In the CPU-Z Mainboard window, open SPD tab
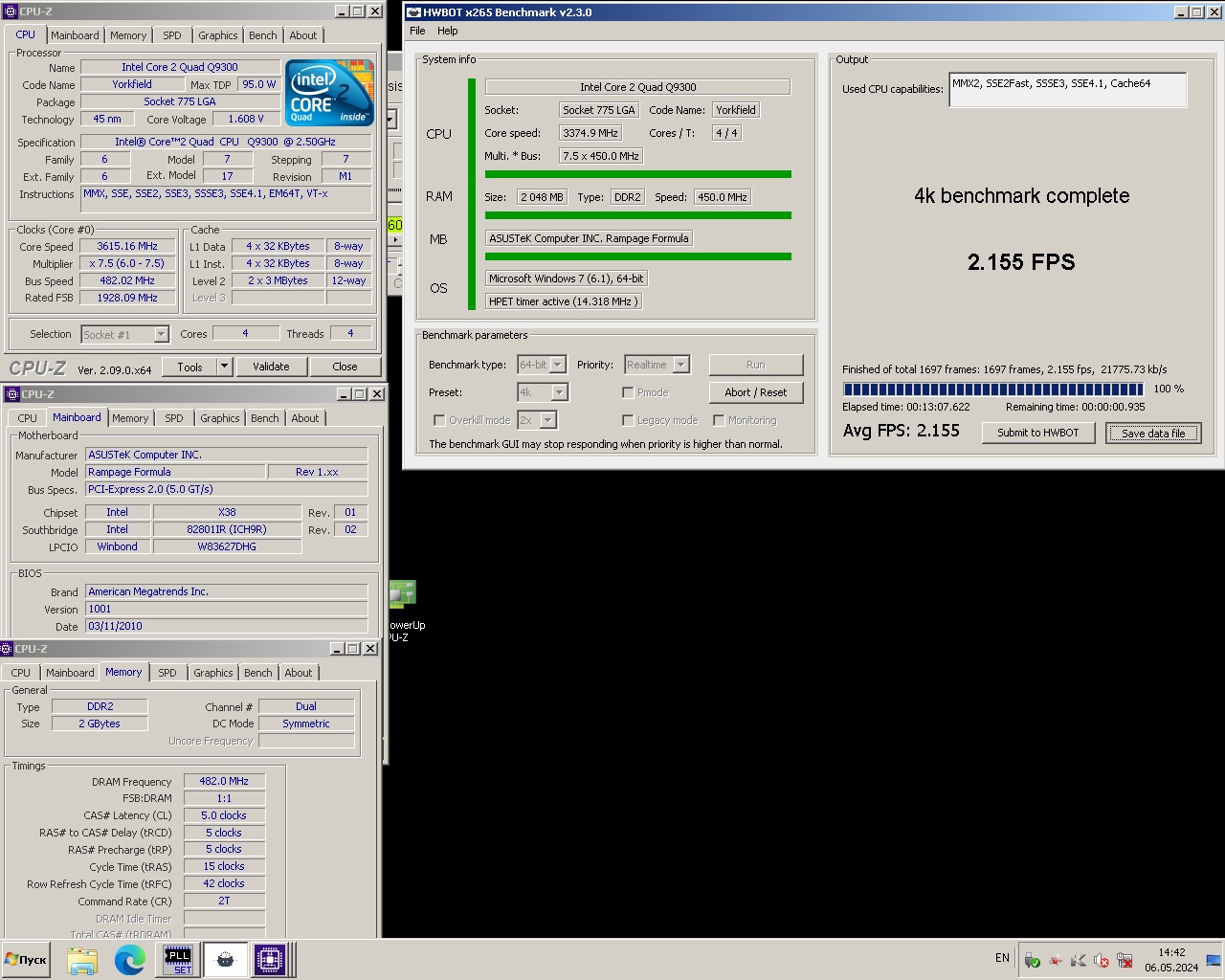1225x980 pixels. 174,418
